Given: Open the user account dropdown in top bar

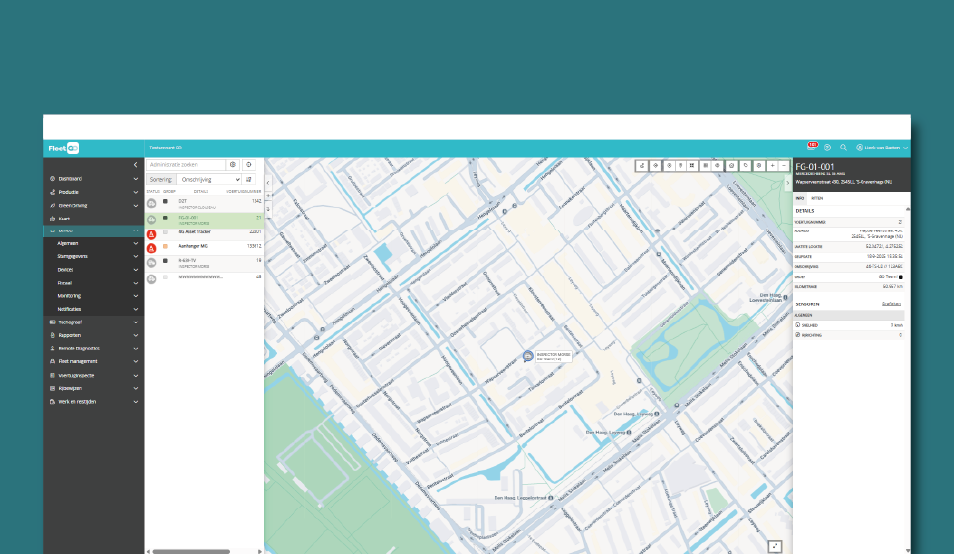Looking at the screenshot, I should 882,147.
